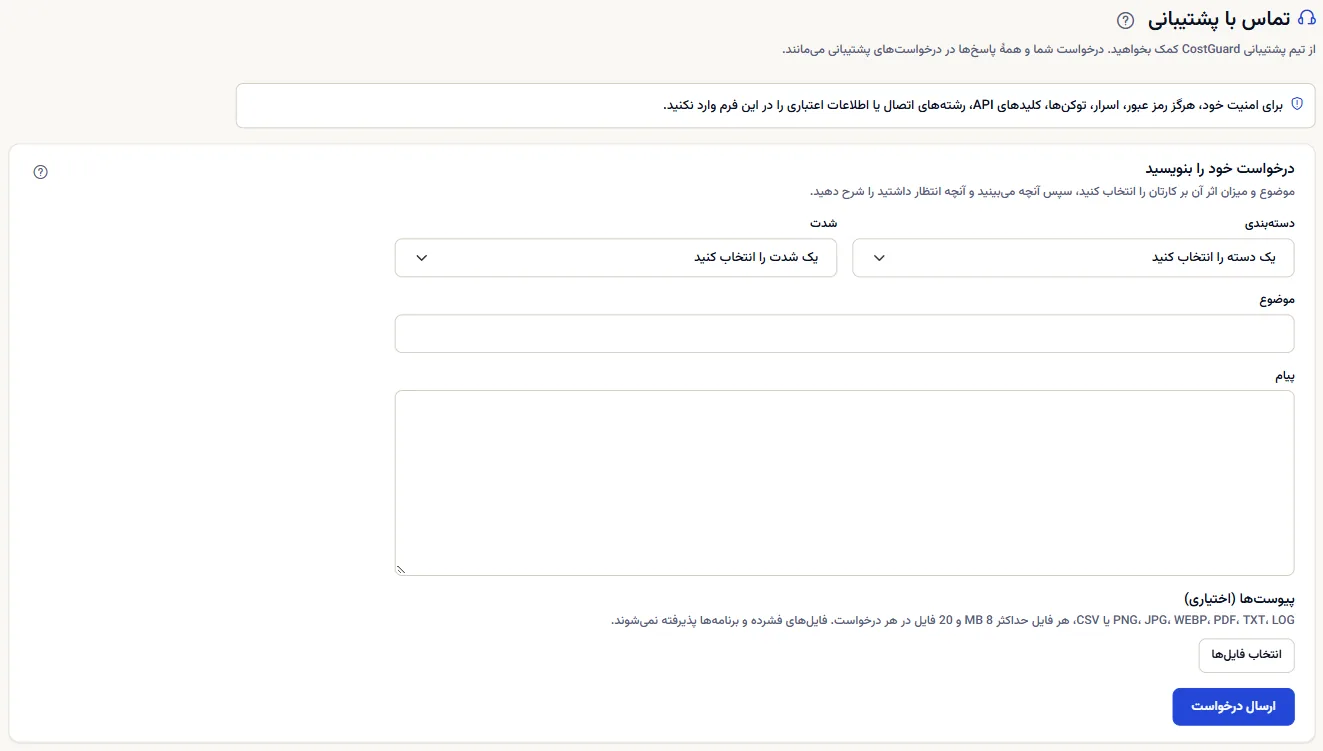Click «انتخاب فایل‌ها» choose files button
Screen dimensions: 1323x751
click(x=1246, y=655)
